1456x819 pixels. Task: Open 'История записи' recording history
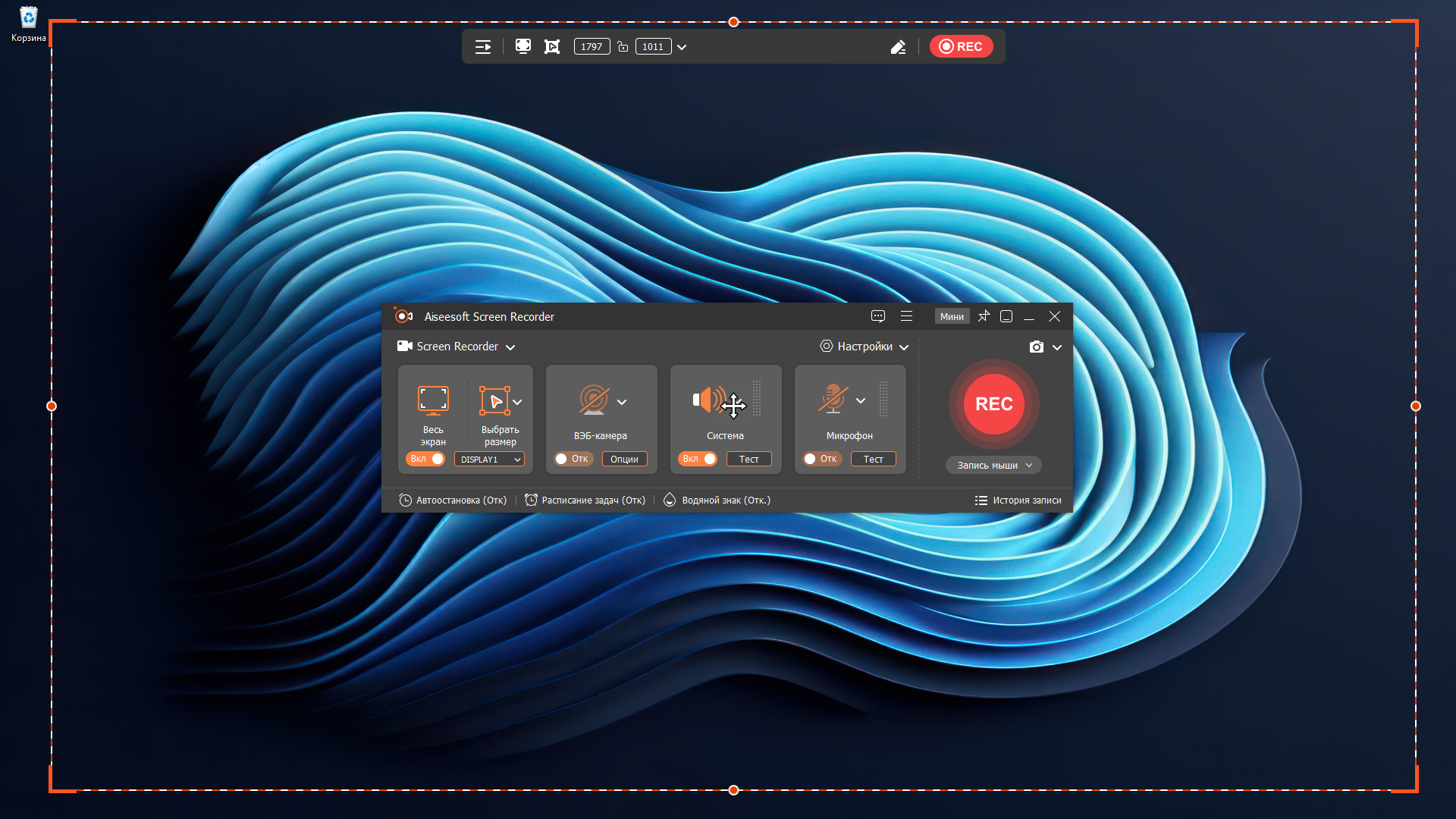pos(1018,500)
